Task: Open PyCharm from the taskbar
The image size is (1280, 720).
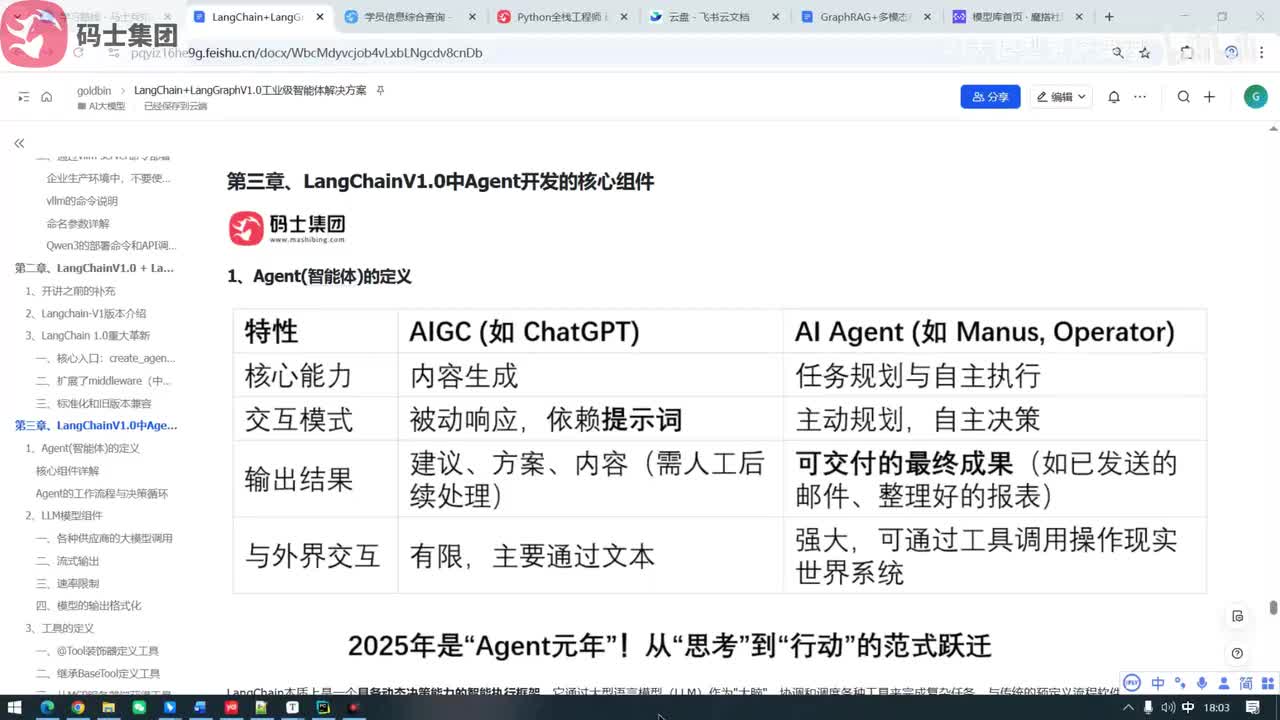Action: pyautogui.click(x=323, y=707)
